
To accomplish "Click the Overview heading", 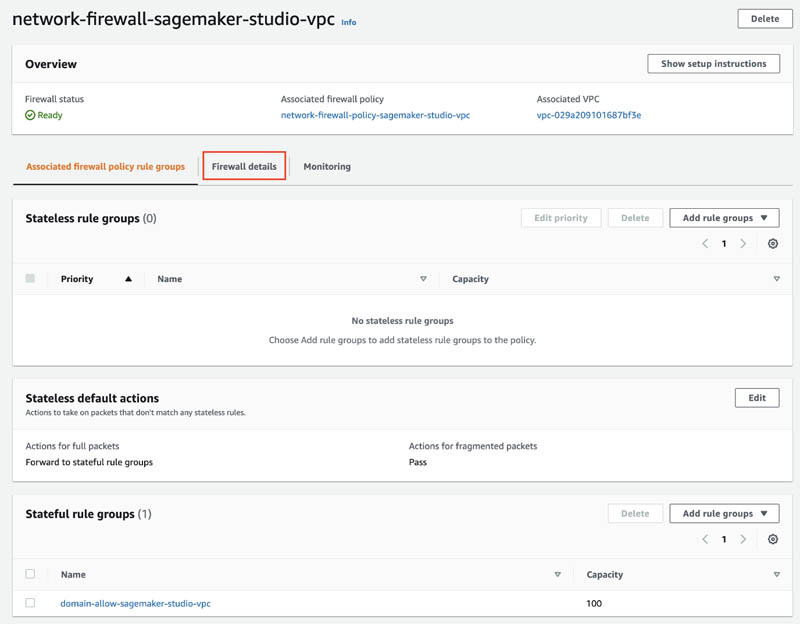I will tap(51, 64).
